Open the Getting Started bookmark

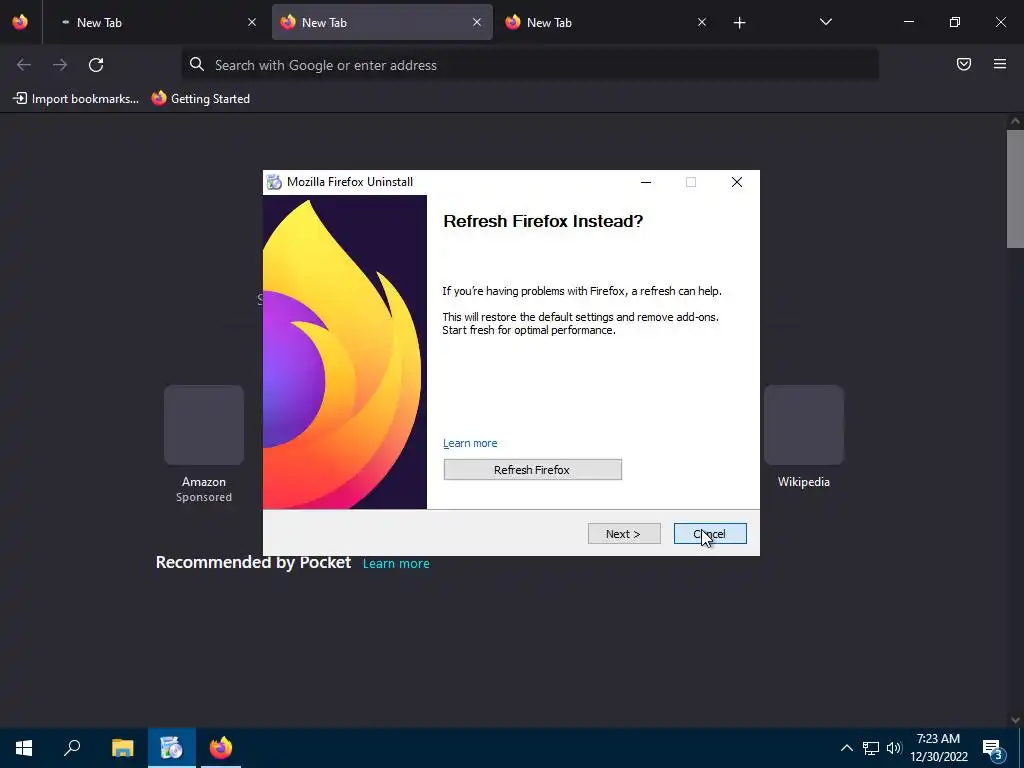tap(201, 99)
